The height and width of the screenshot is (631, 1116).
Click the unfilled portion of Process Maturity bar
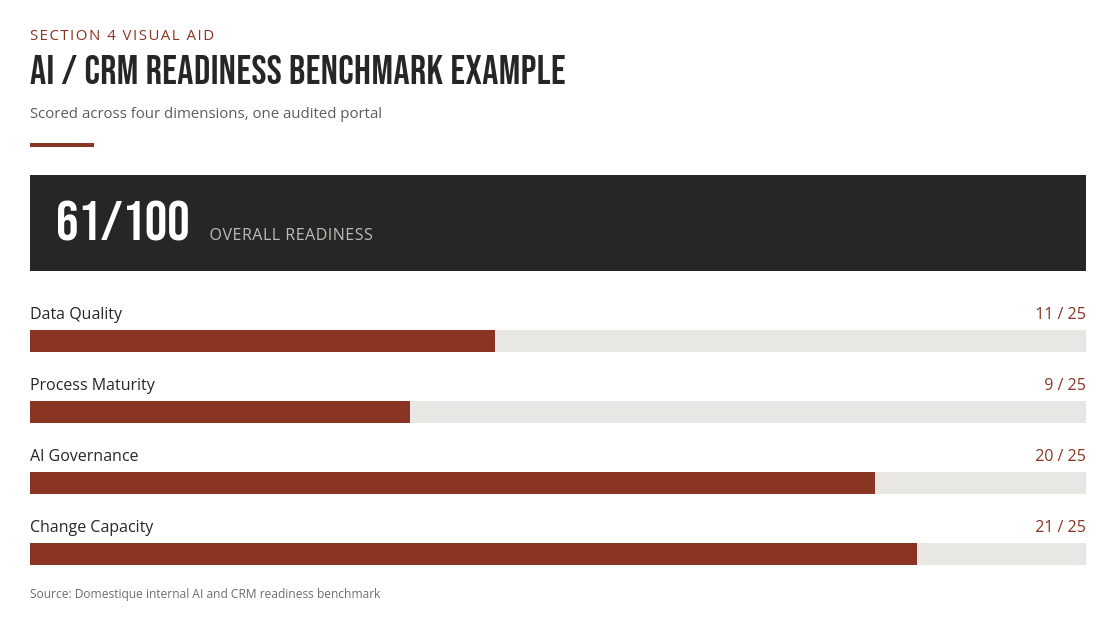pos(748,412)
